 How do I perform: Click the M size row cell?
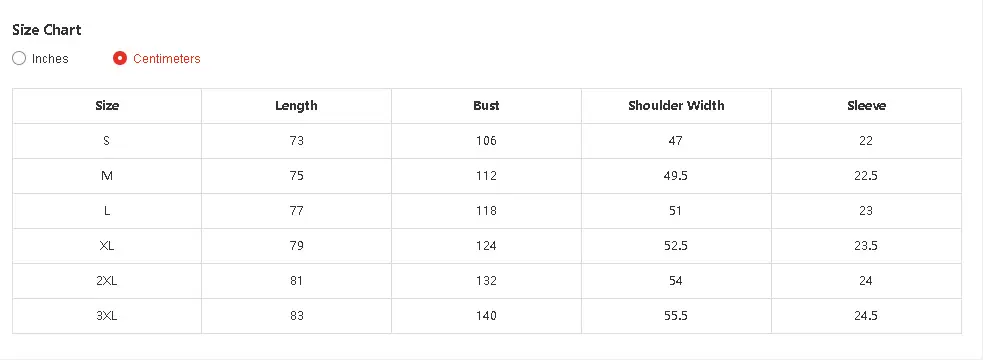(x=107, y=176)
